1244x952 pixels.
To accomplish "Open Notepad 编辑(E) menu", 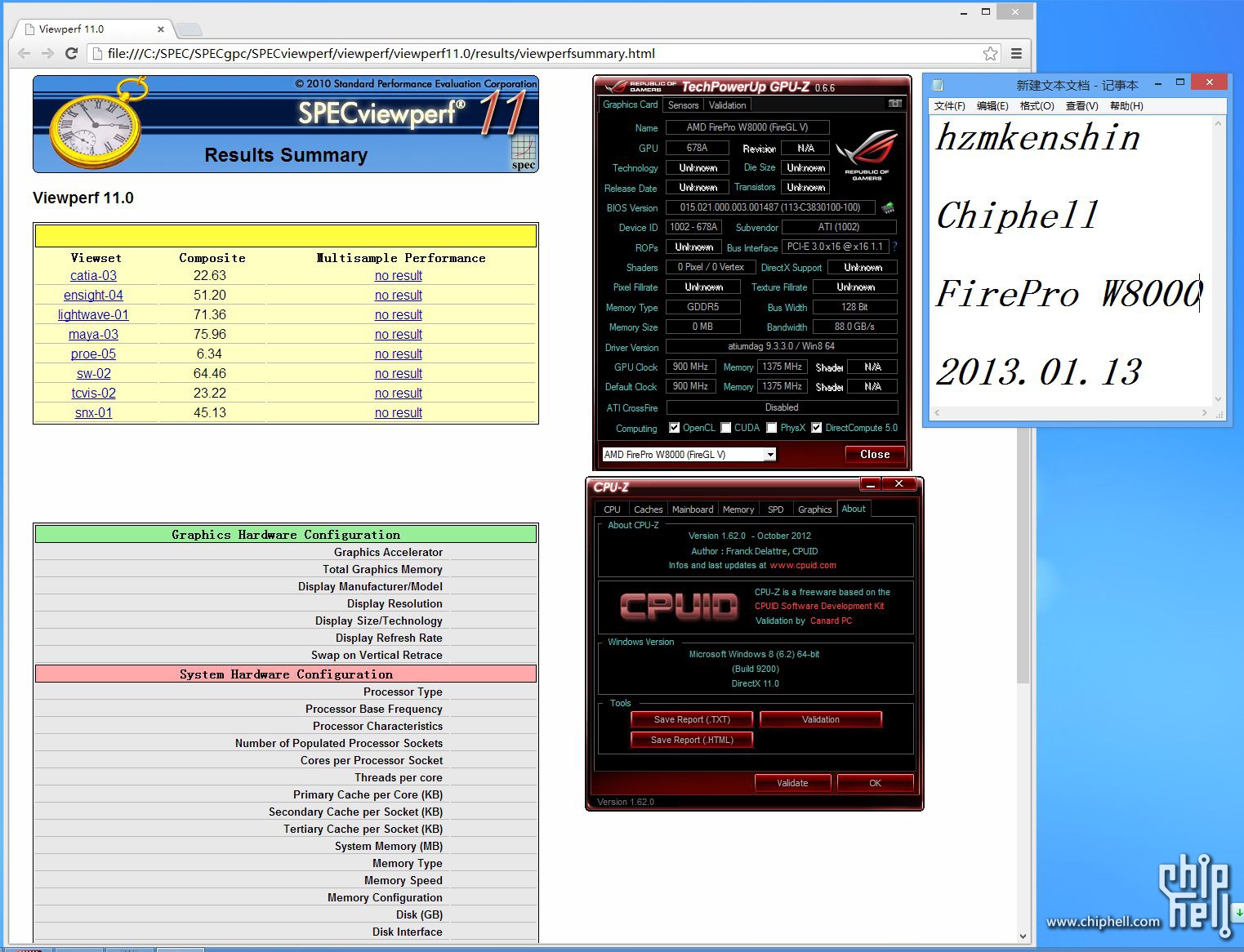I will [992, 106].
